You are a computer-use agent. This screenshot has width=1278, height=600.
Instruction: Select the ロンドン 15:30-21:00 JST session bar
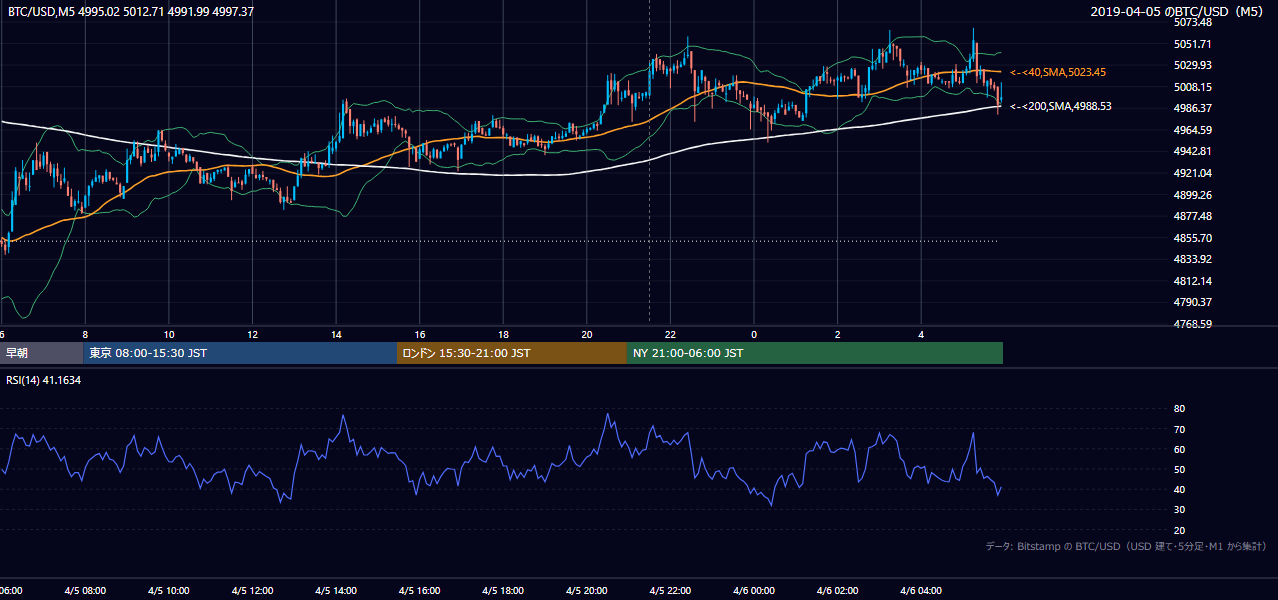click(511, 353)
